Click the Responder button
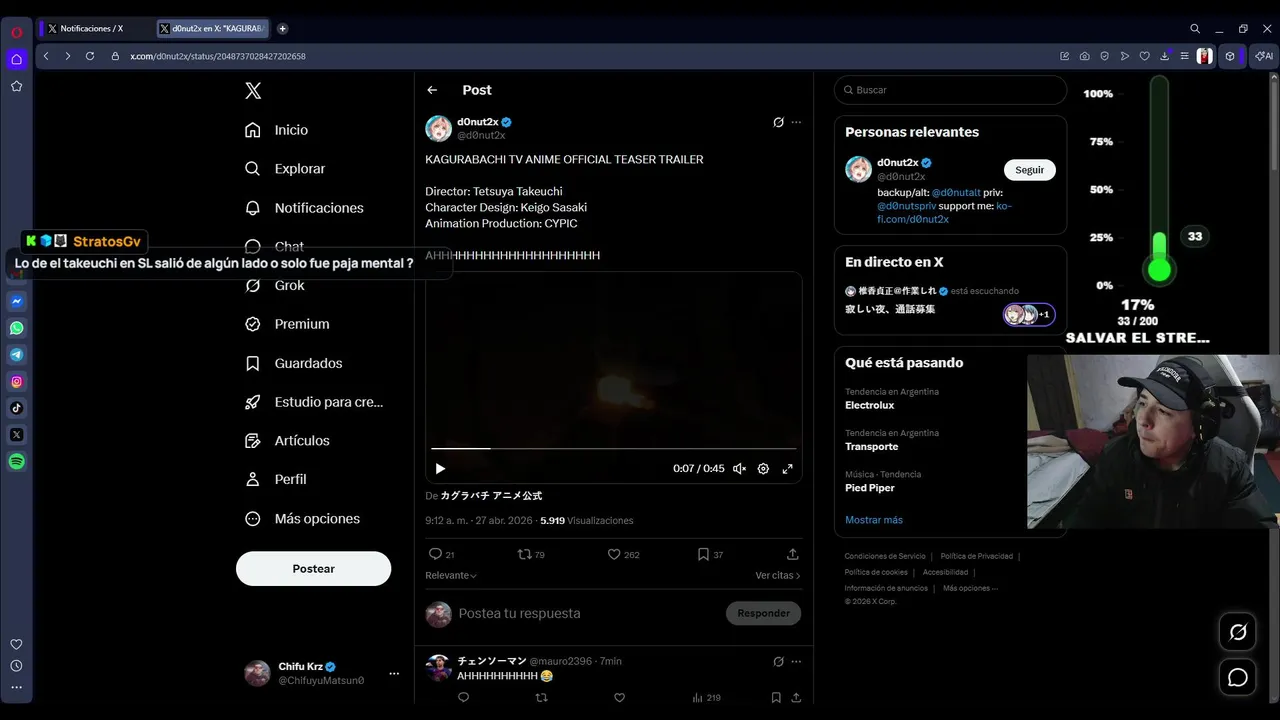Viewport: 1280px width, 720px height. tap(763, 613)
